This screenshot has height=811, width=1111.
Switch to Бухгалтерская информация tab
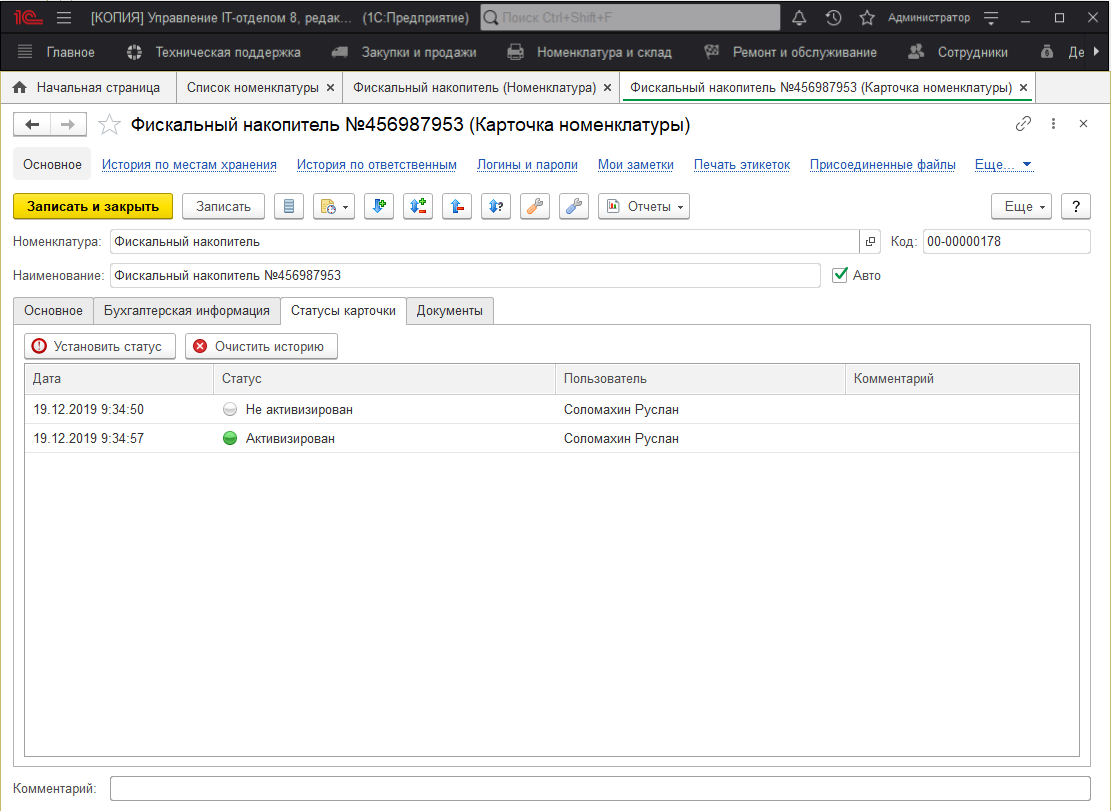tap(187, 311)
